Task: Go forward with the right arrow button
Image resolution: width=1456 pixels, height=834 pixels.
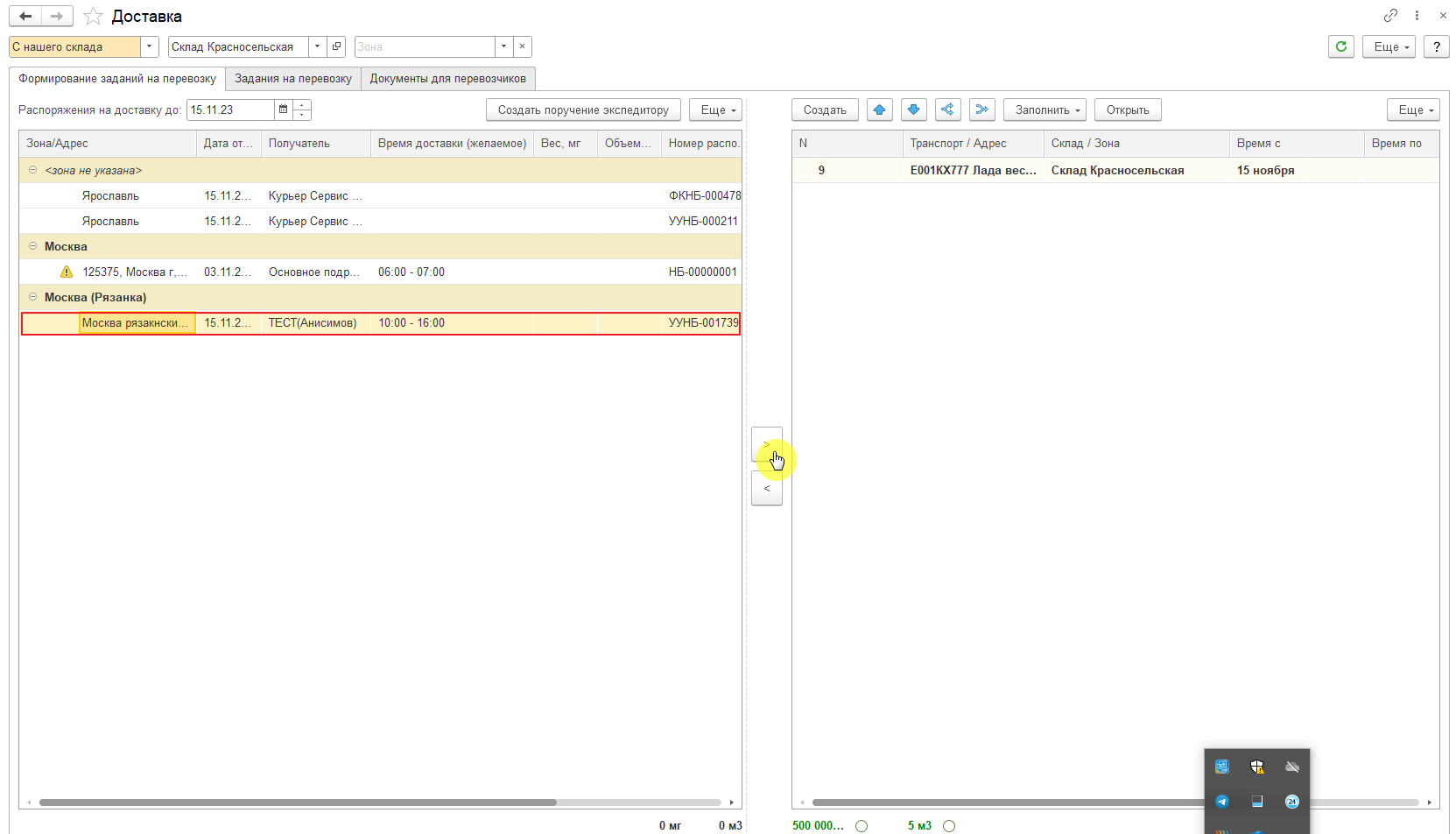Action: 57,17
